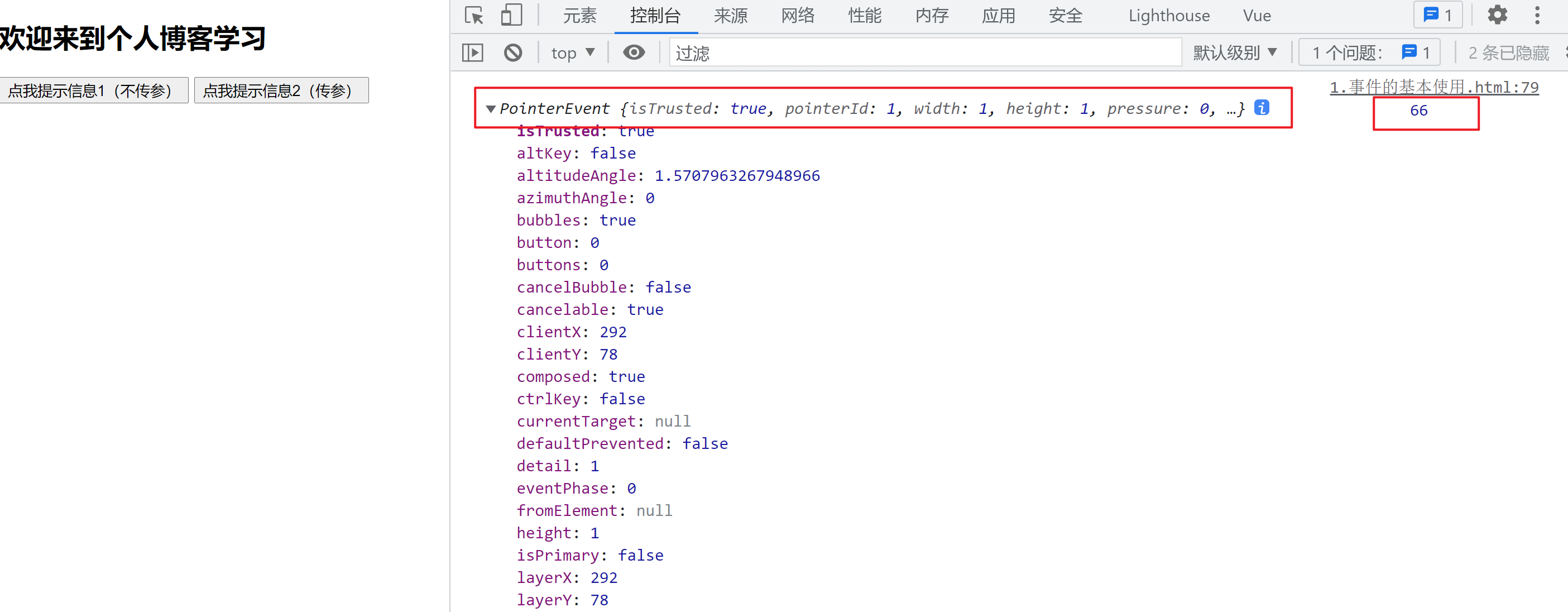Collapse the PointerEvent object triangle

pyautogui.click(x=491, y=109)
